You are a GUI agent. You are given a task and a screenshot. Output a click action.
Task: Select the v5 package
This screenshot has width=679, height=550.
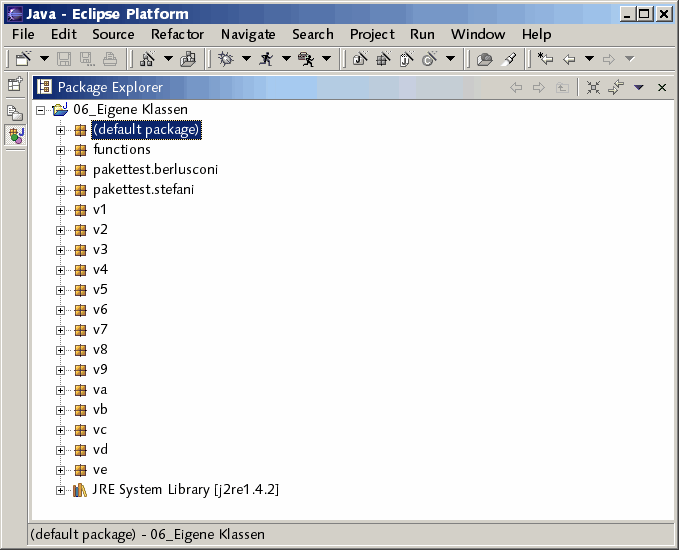pyautogui.click(x=100, y=290)
